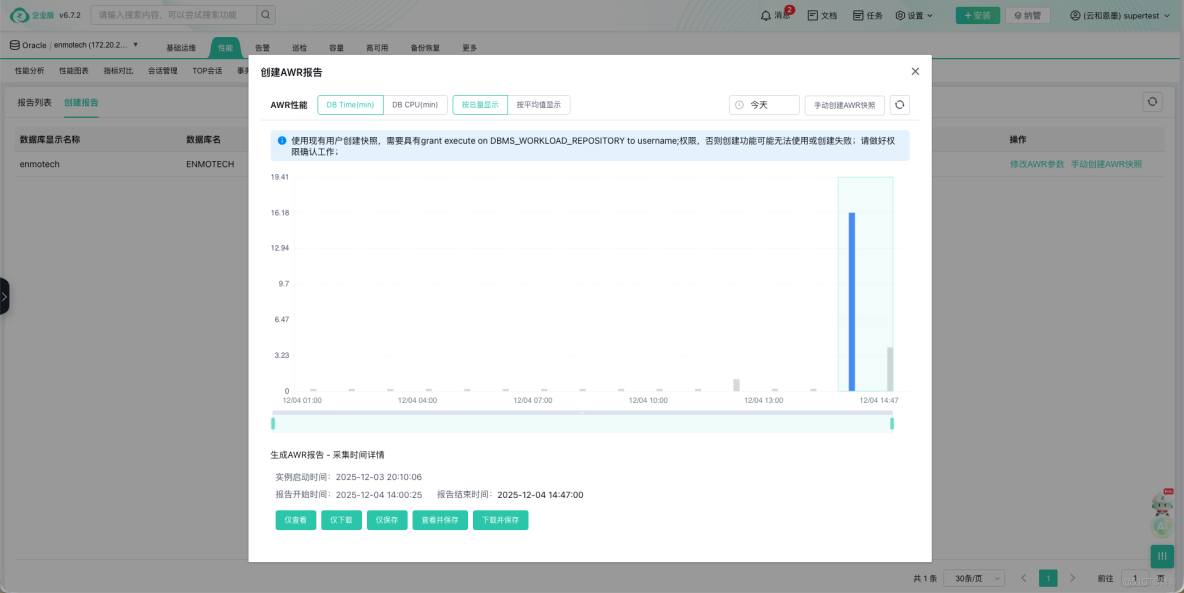Click the 下载并保存 button
This screenshot has height=593, width=1184.
tap(500, 520)
